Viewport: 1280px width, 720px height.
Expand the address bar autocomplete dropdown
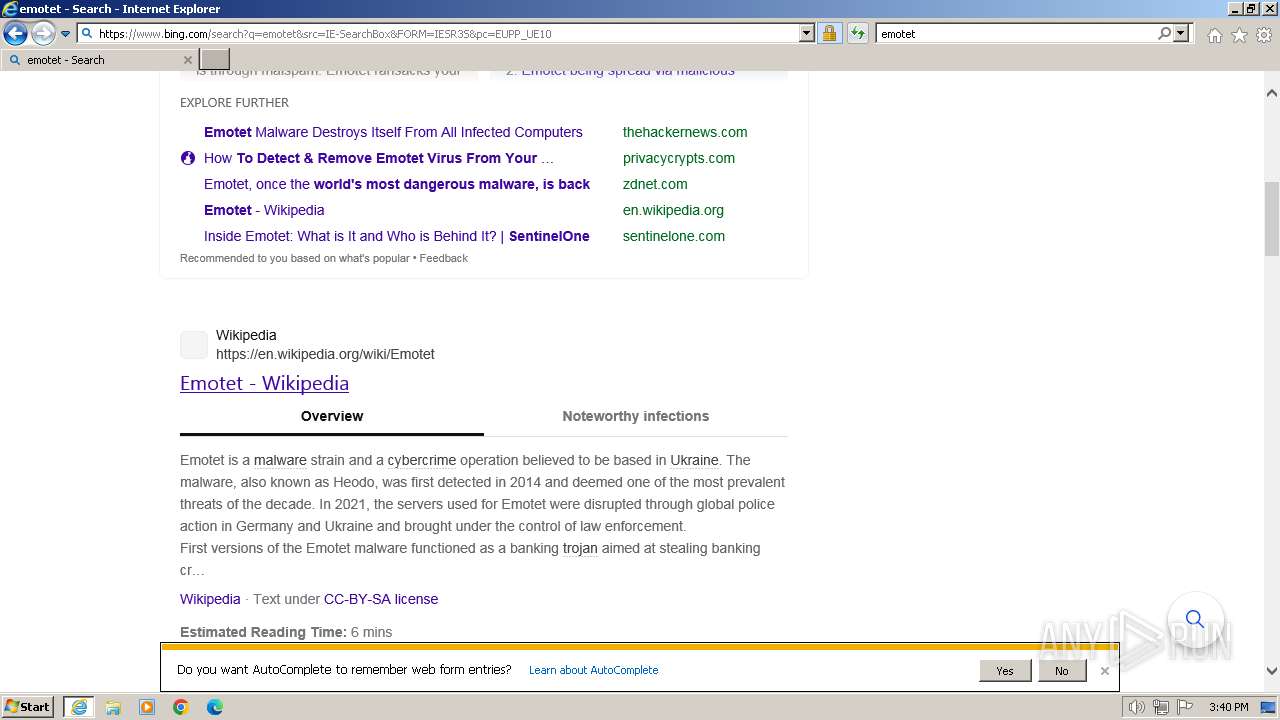(x=807, y=33)
